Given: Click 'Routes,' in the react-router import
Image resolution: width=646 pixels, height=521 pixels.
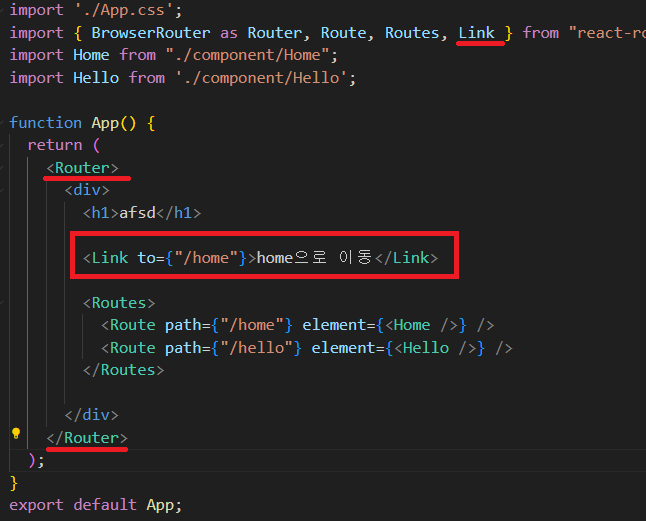Looking at the screenshot, I should click(416, 33).
